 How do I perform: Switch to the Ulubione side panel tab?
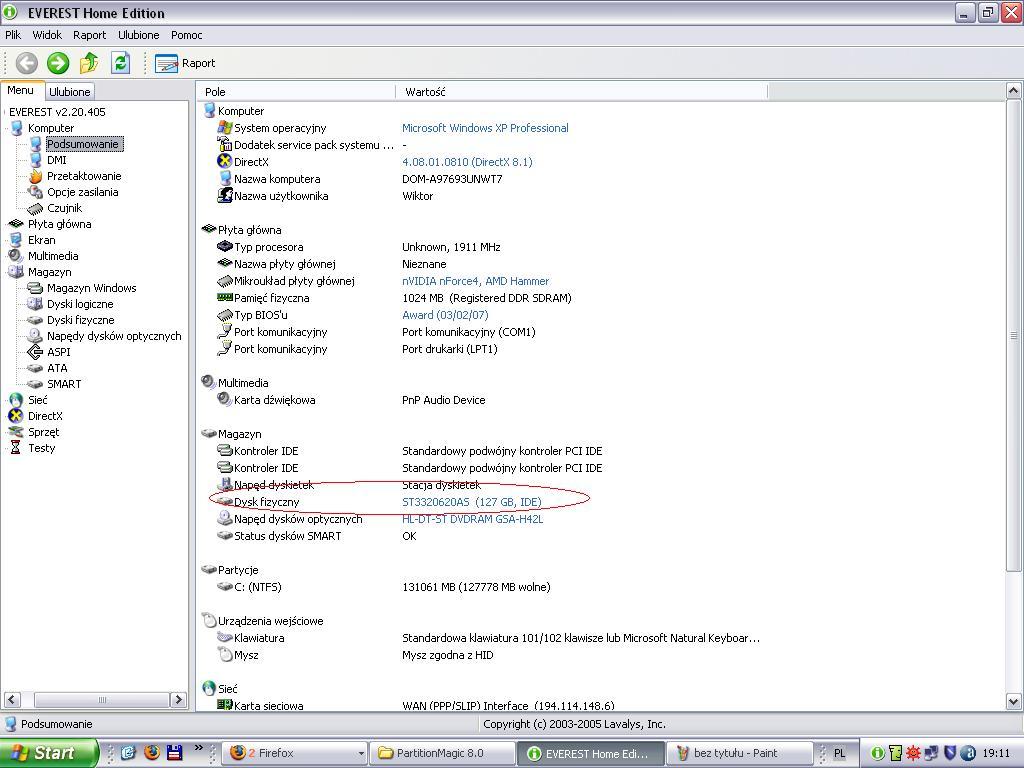point(70,92)
